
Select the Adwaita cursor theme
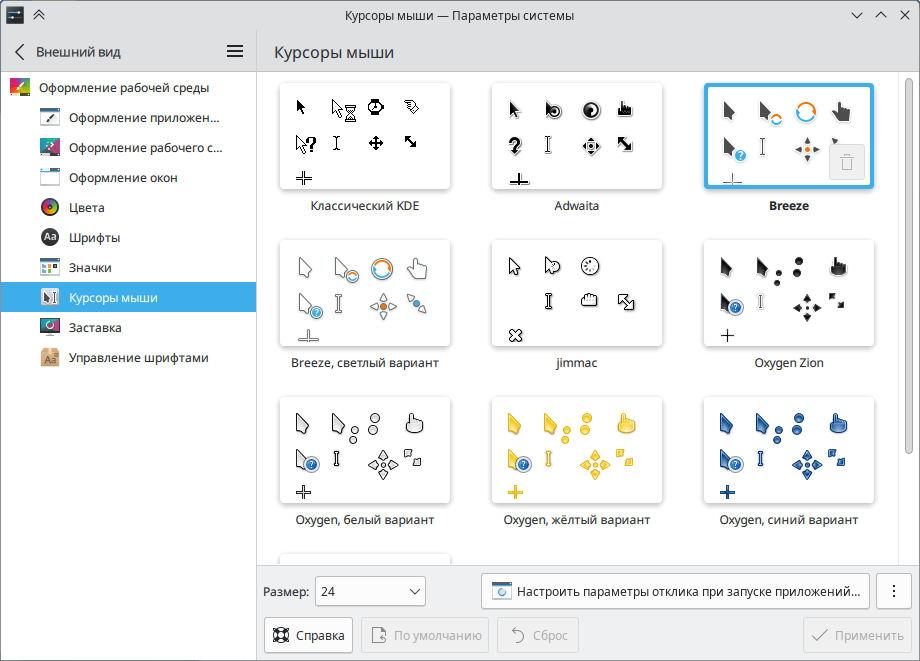577,136
